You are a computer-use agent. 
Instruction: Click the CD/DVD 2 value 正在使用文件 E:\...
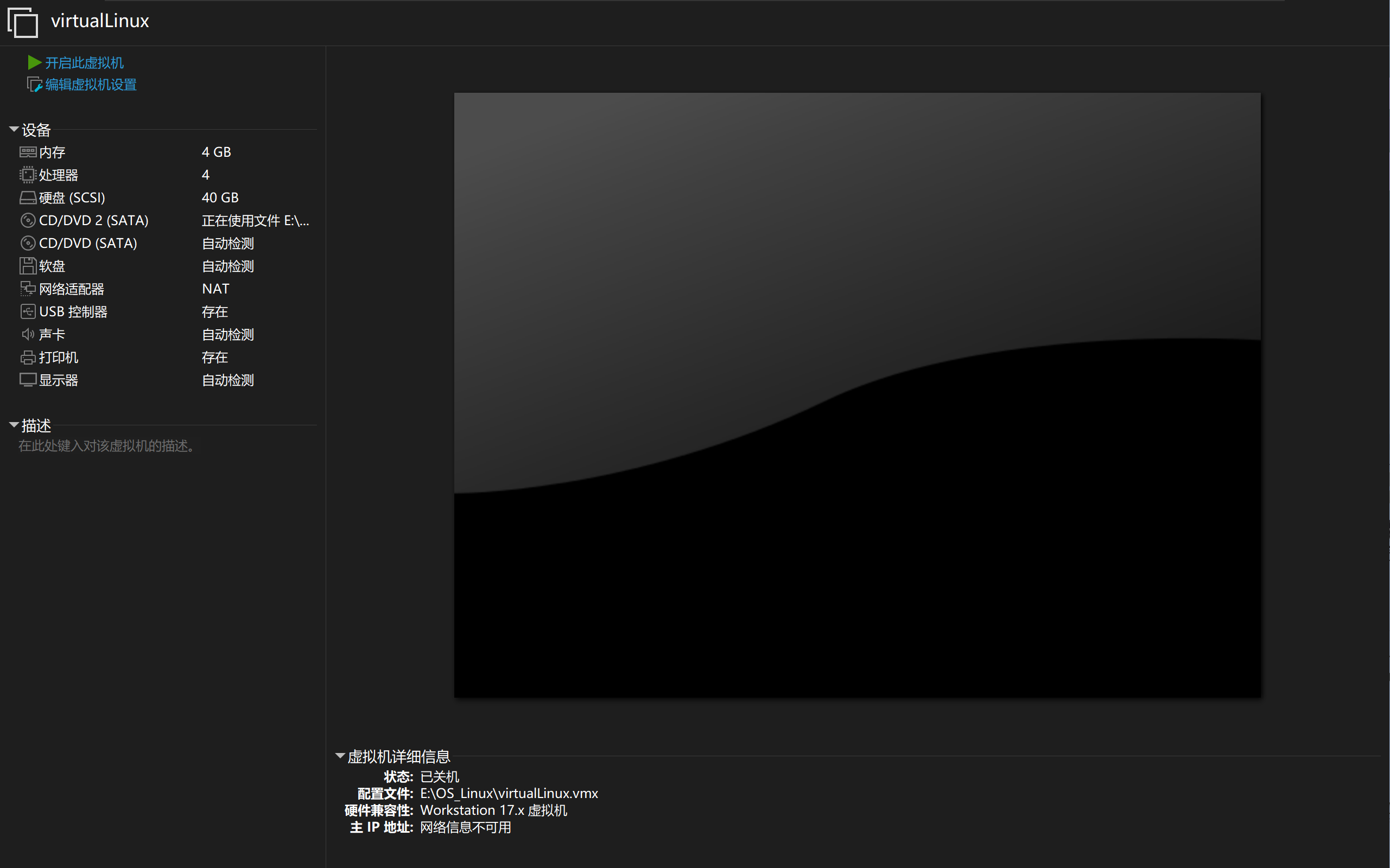pyautogui.click(x=256, y=220)
